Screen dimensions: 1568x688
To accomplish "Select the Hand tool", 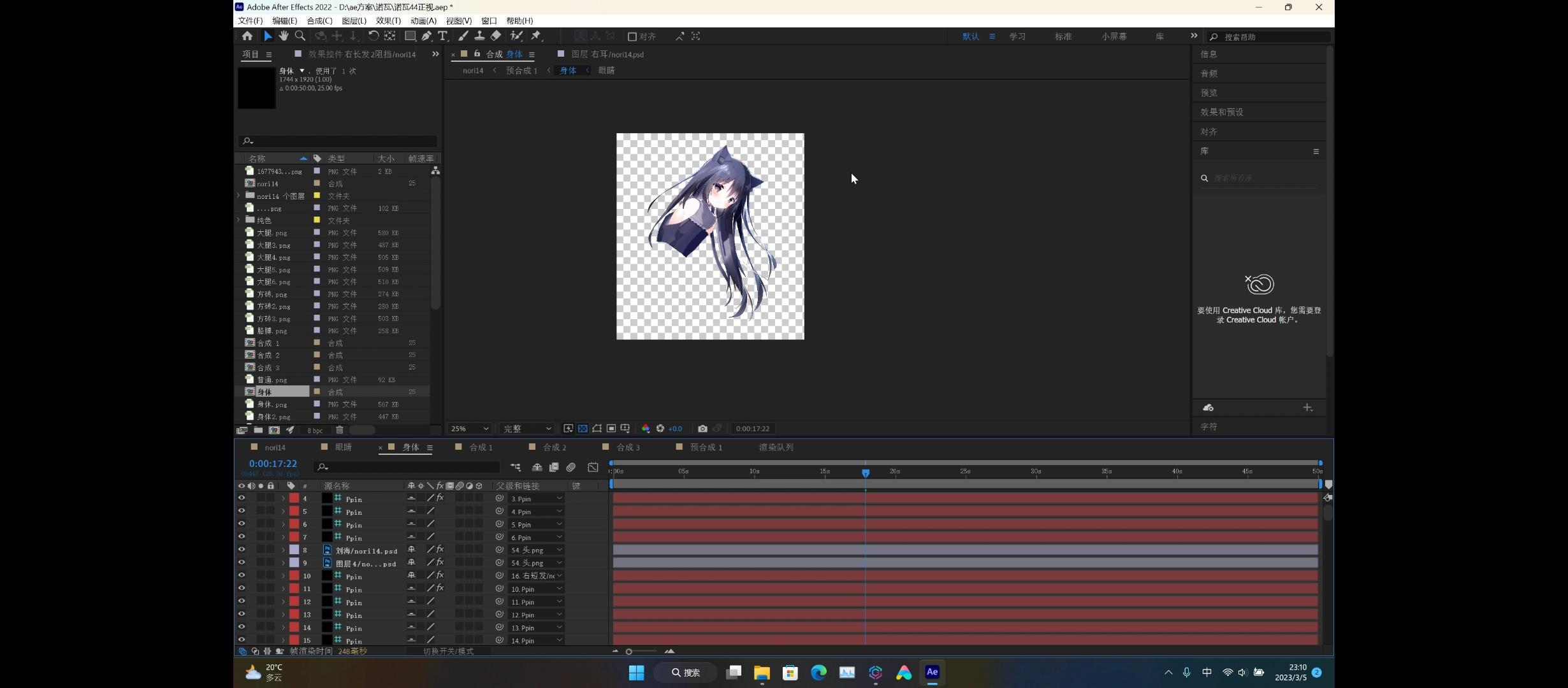I will click(x=284, y=36).
